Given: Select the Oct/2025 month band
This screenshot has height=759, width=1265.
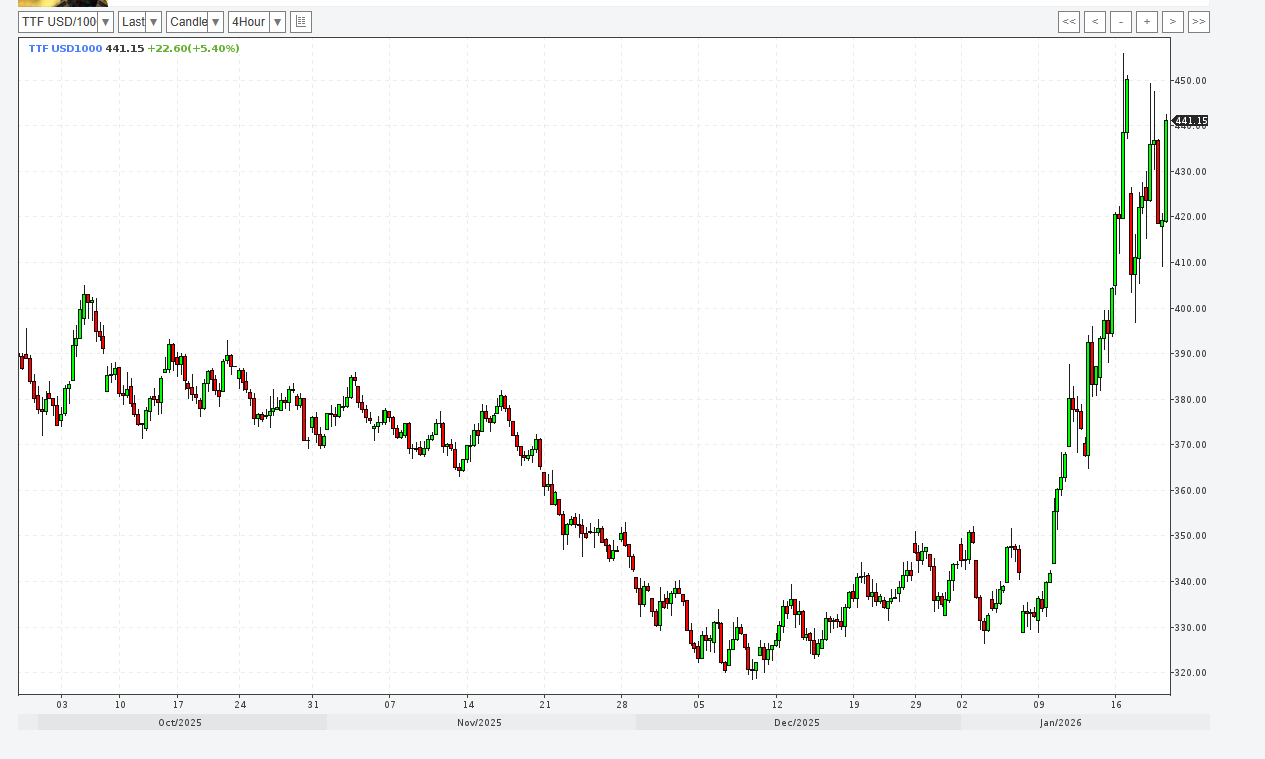Looking at the screenshot, I should click(181, 722).
